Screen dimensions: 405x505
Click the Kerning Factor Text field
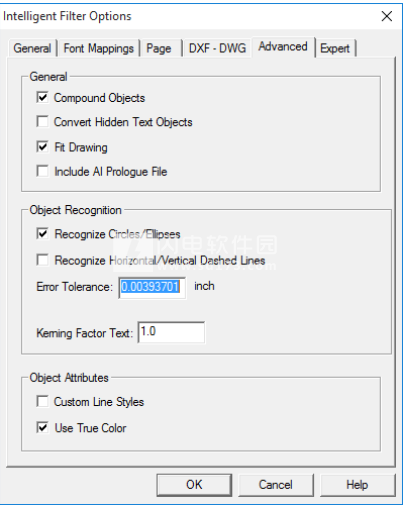[171, 332]
